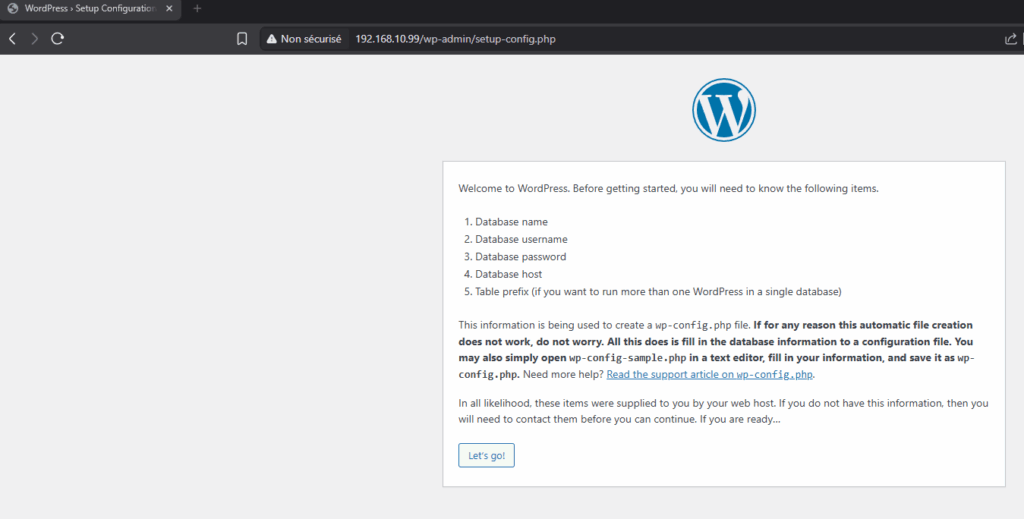This screenshot has height=519, width=1024.
Task: Click the "Database username" list item
Action: 521,239
